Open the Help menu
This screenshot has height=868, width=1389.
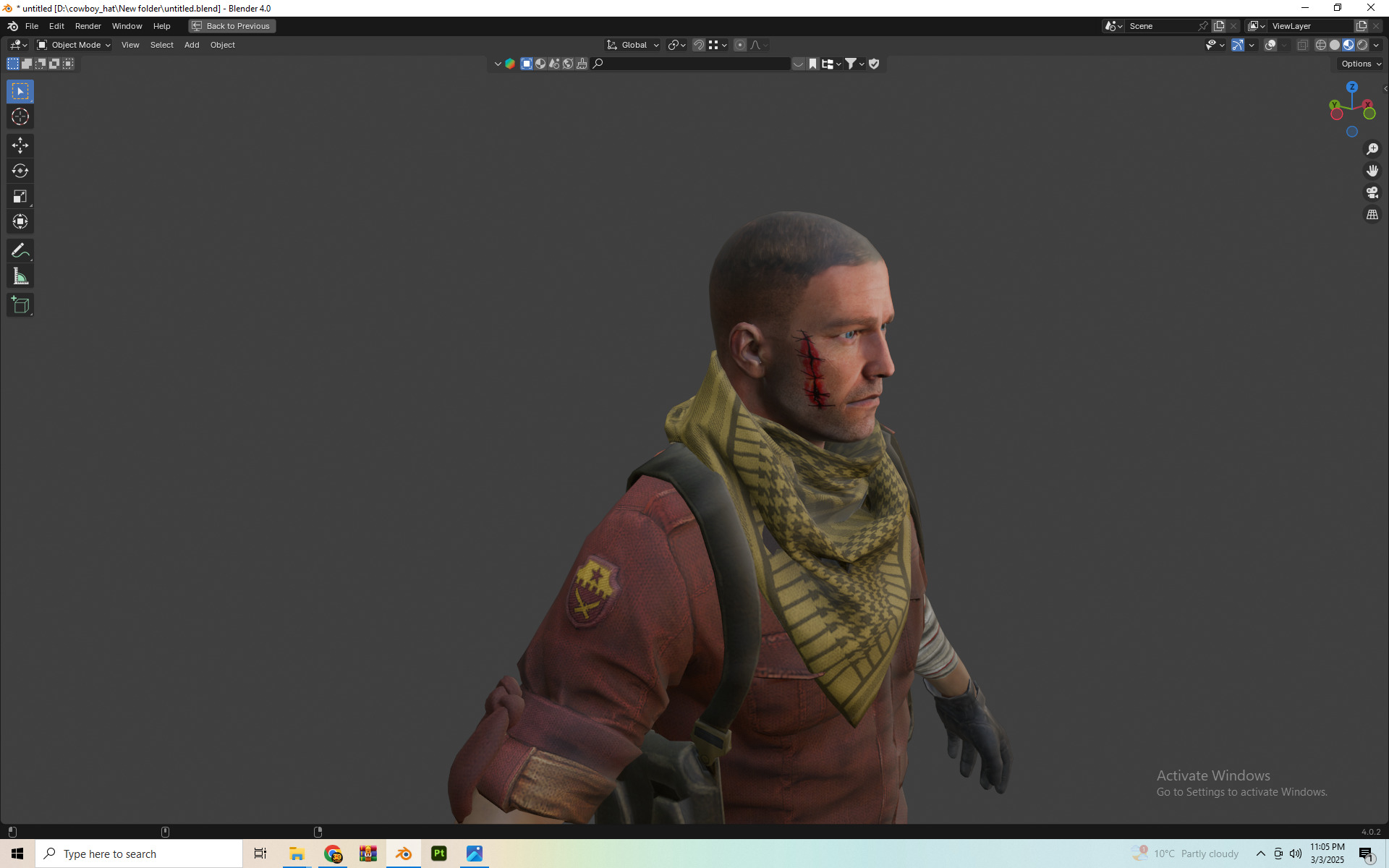[162, 26]
